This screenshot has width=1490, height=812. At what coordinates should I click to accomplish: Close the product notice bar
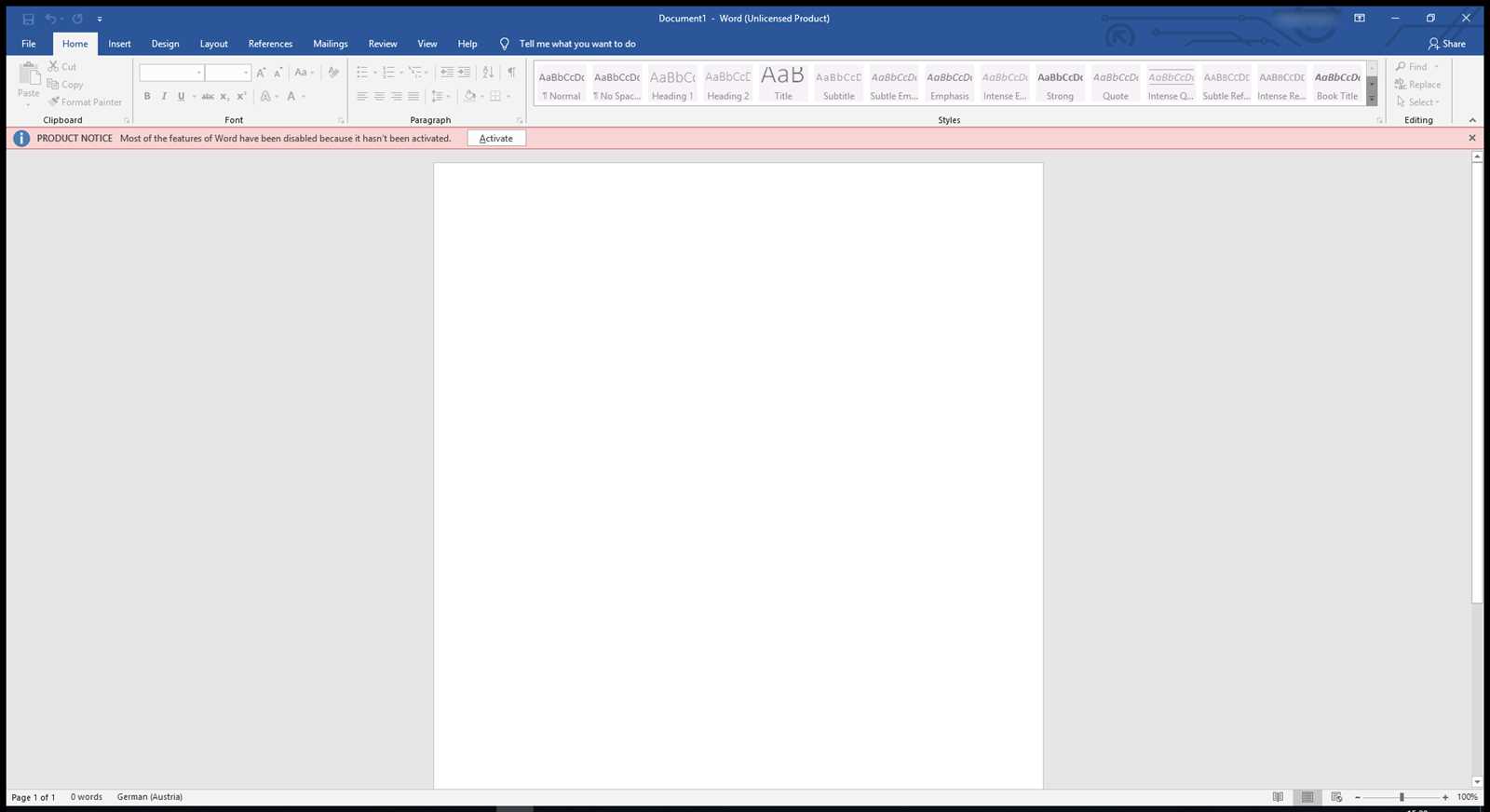pos(1472,138)
